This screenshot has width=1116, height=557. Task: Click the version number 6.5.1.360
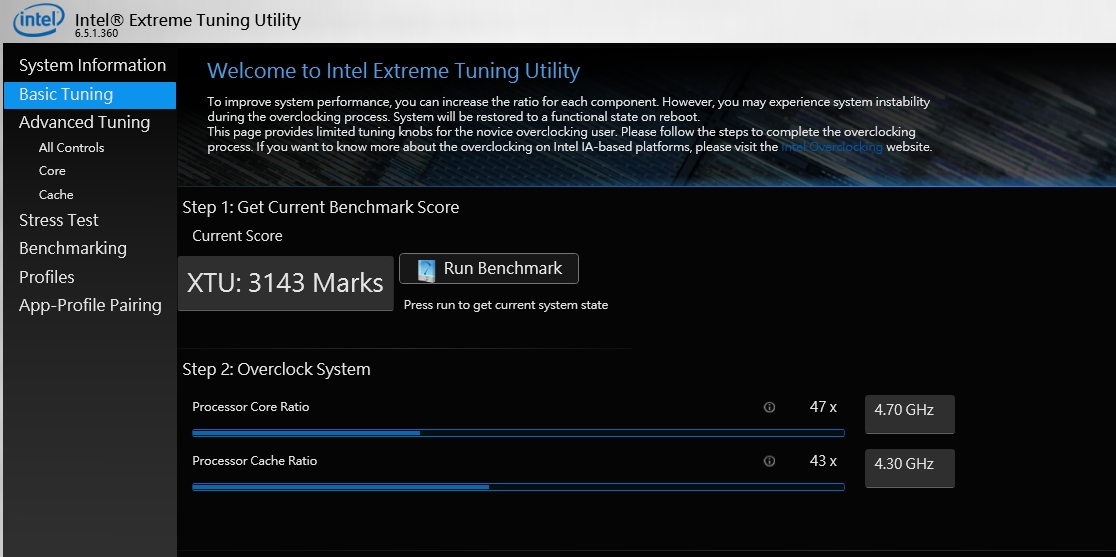[96, 33]
